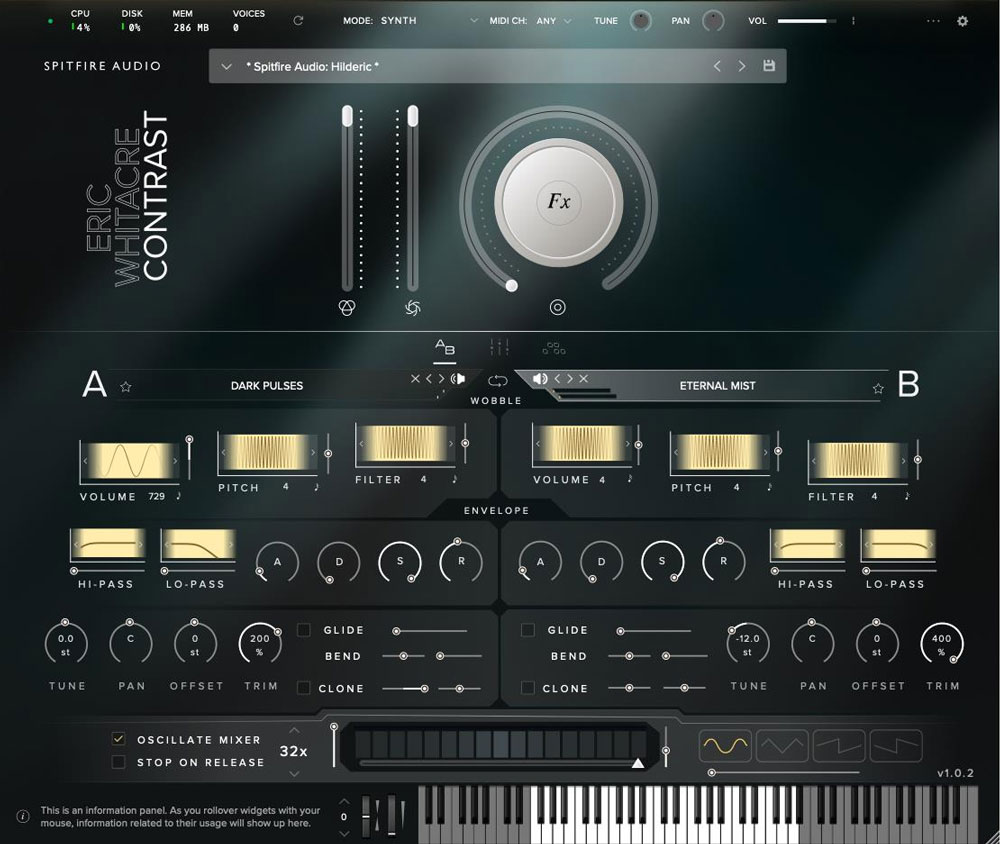Go to the next preset
The width and height of the screenshot is (1000, 844).
click(742, 66)
